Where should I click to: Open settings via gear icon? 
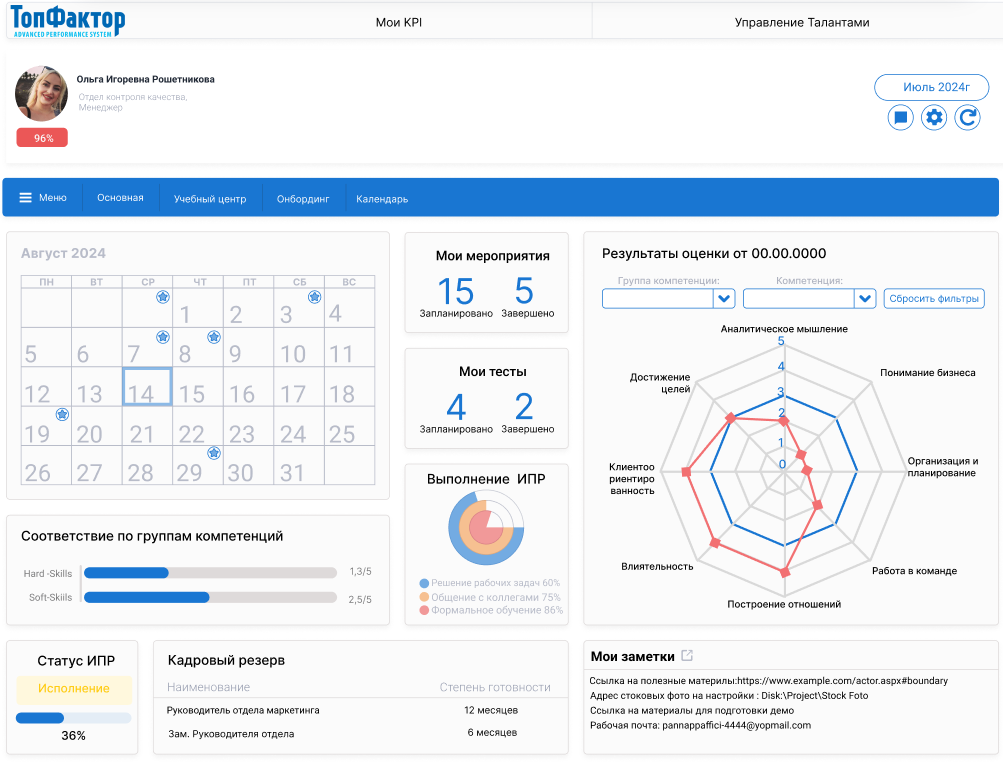click(x=934, y=118)
